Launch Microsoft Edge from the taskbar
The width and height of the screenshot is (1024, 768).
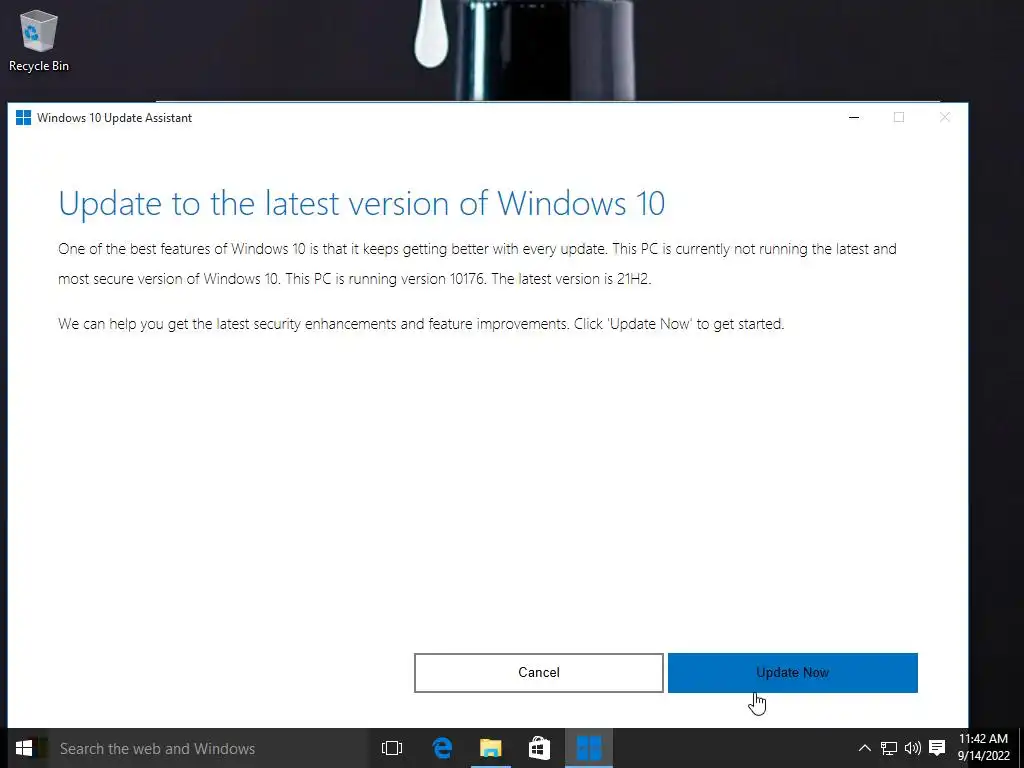pos(442,748)
